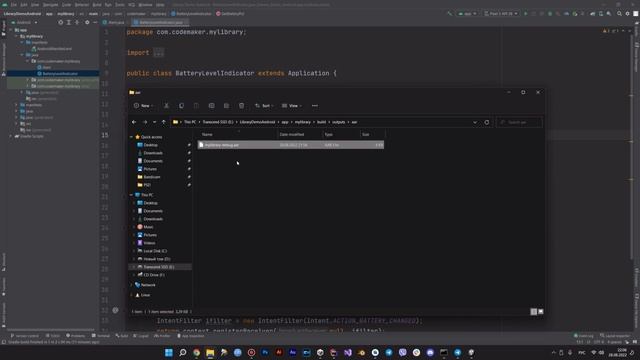The height and width of the screenshot is (360, 640).
Task: Click the Copy icon in File Explorer toolbar
Action: click(x=181, y=106)
